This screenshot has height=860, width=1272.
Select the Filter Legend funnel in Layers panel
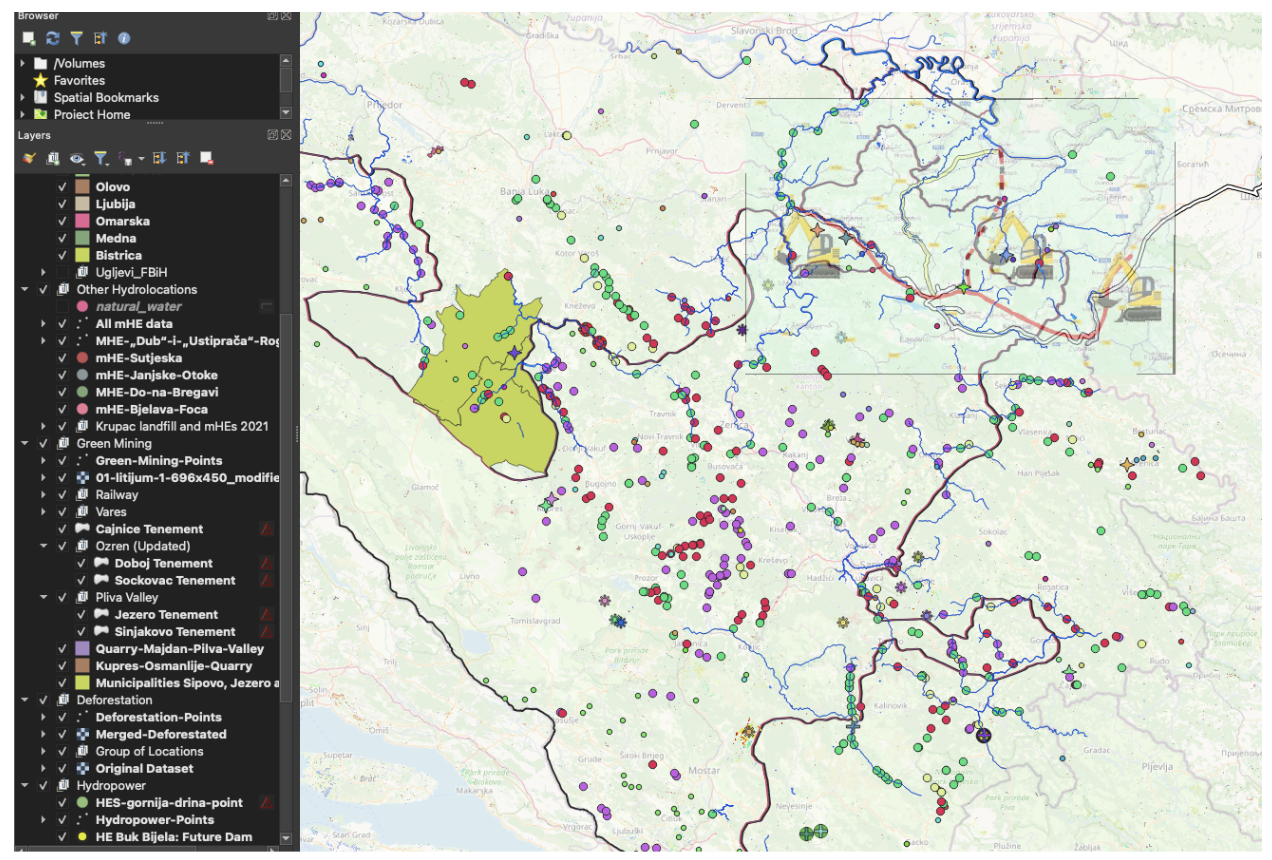pos(101,159)
